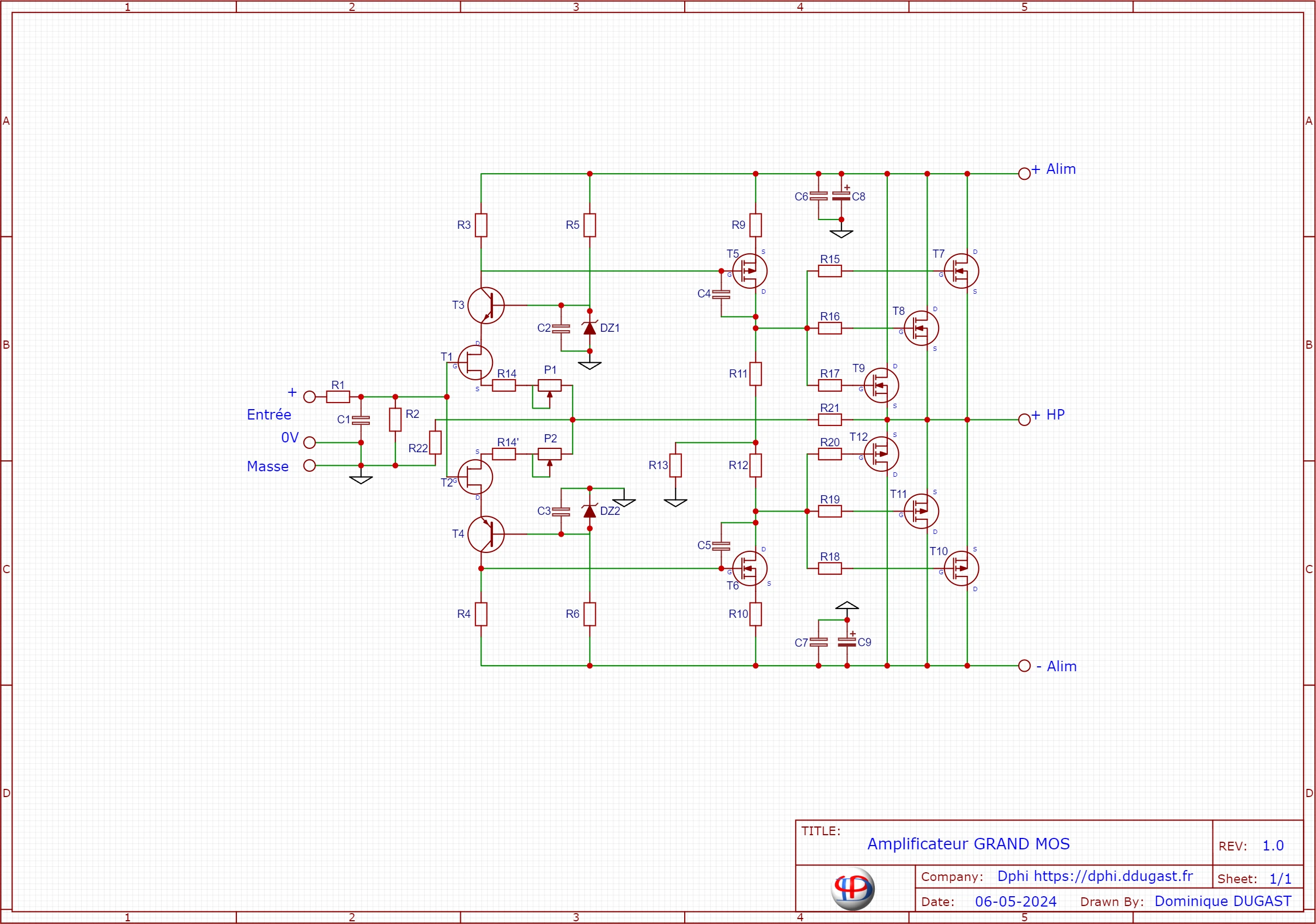Select the T4 transistor symbol
The image size is (1316, 924).
tap(486, 534)
